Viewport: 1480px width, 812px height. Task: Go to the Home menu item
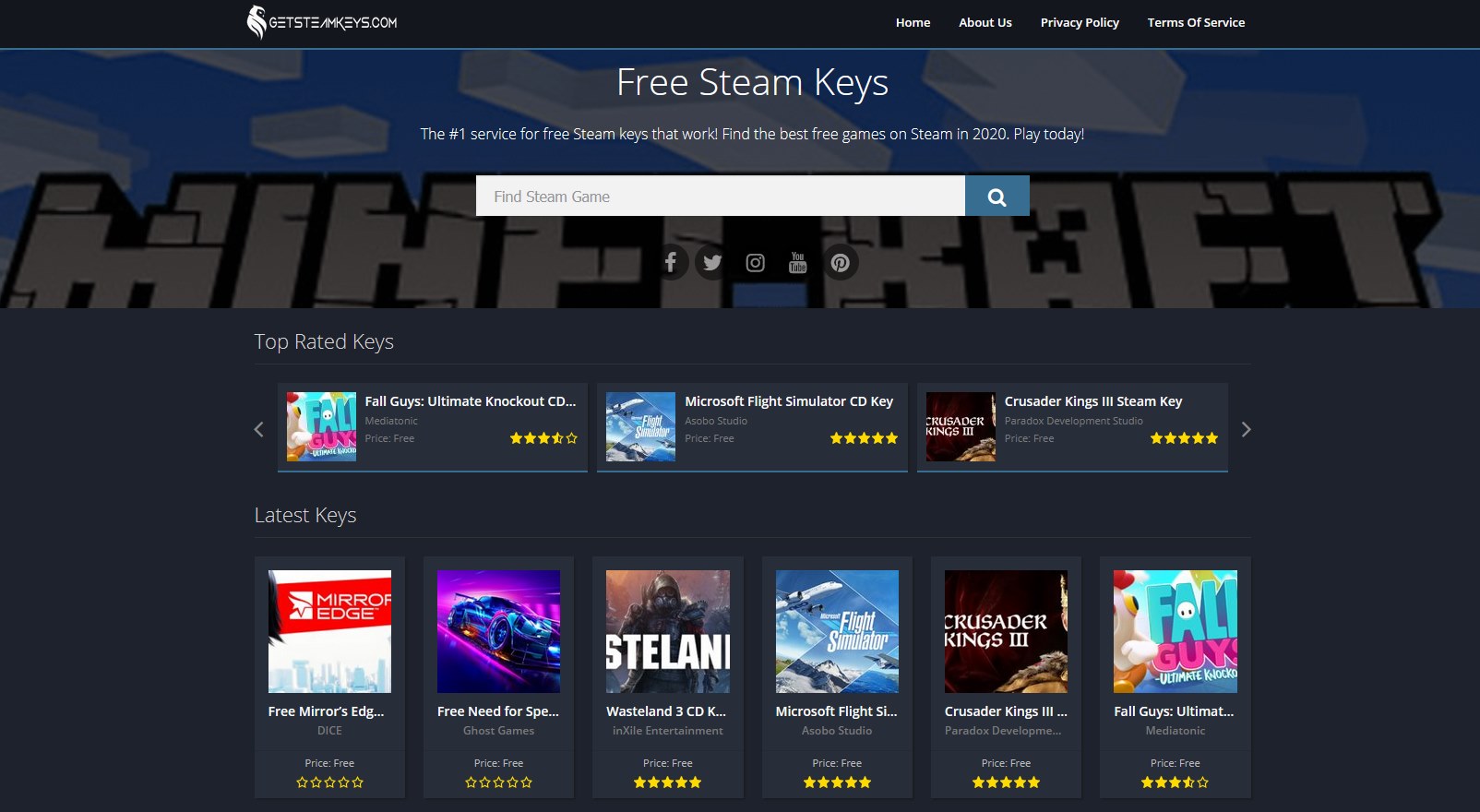[x=913, y=22]
